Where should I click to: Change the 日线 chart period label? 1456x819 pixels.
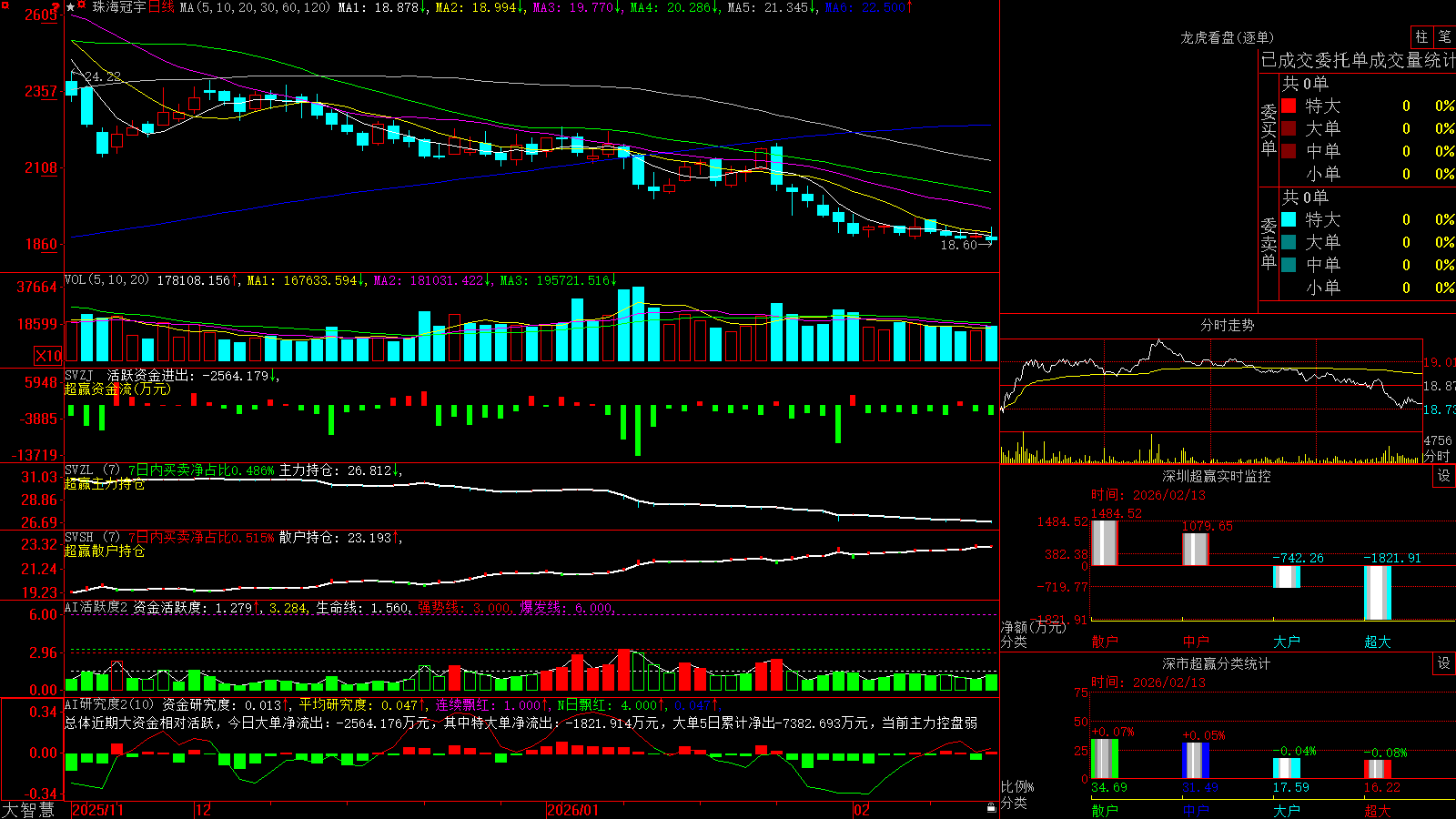(x=161, y=7)
